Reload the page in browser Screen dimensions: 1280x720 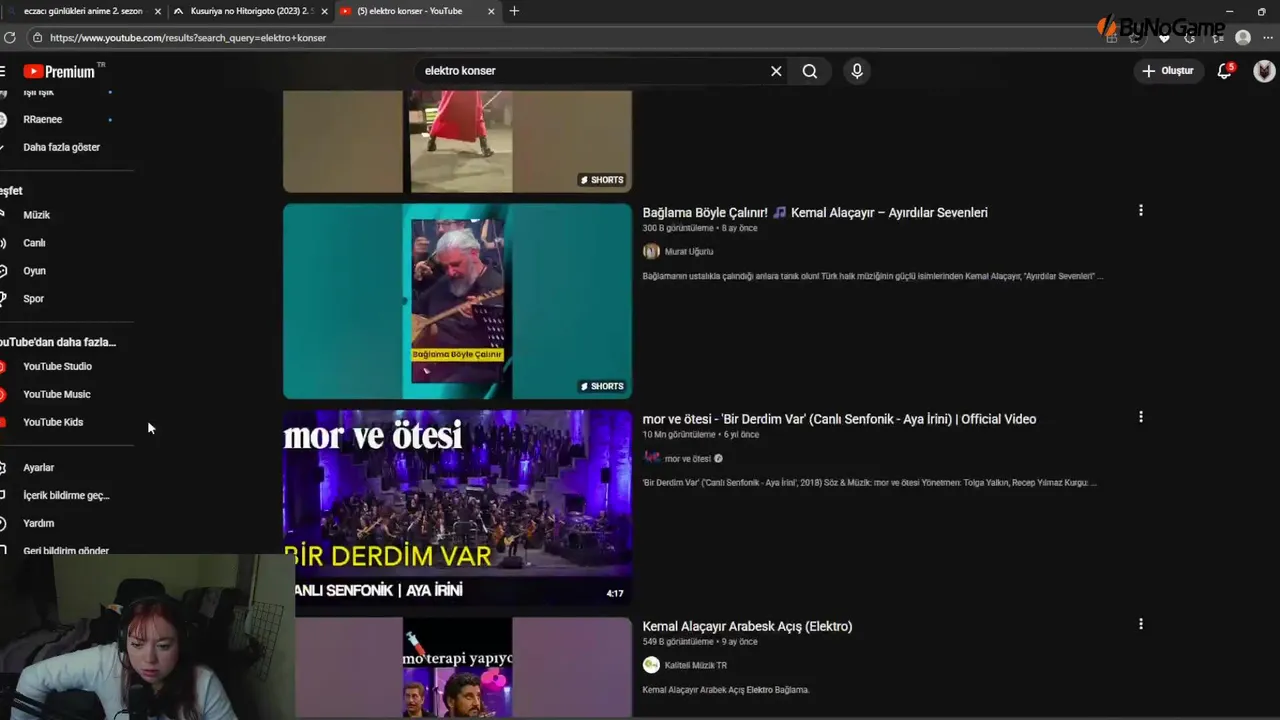(10, 37)
